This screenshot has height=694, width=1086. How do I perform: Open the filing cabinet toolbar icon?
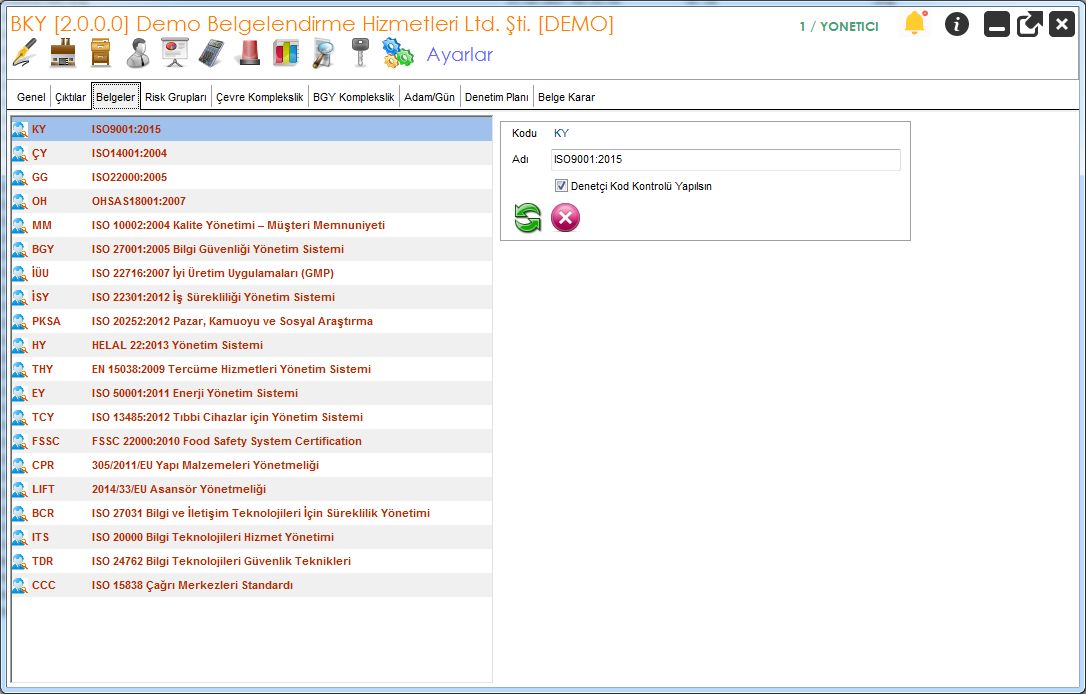pos(100,53)
